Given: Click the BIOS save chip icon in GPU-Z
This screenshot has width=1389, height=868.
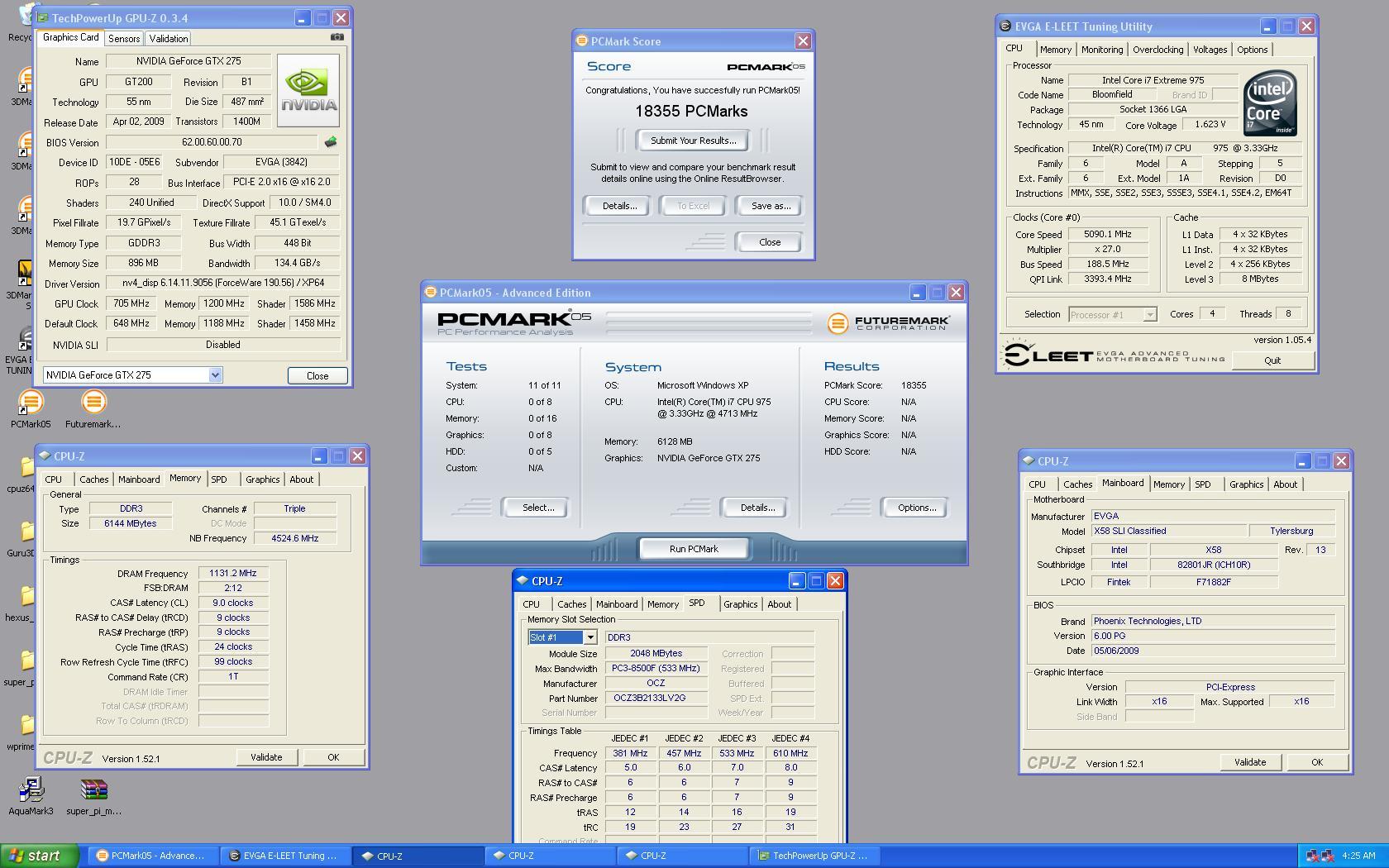Looking at the screenshot, I should pyautogui.click(x=331, y=142).
